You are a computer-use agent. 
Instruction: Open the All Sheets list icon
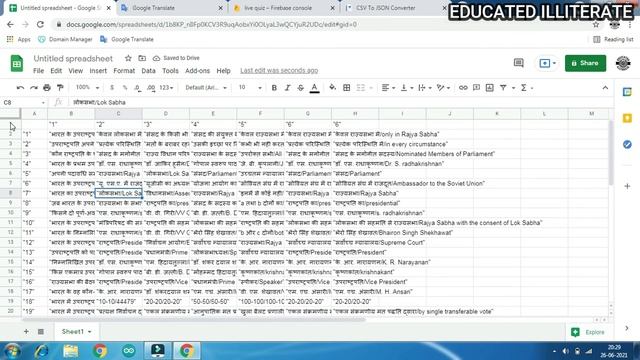point(41,331)
